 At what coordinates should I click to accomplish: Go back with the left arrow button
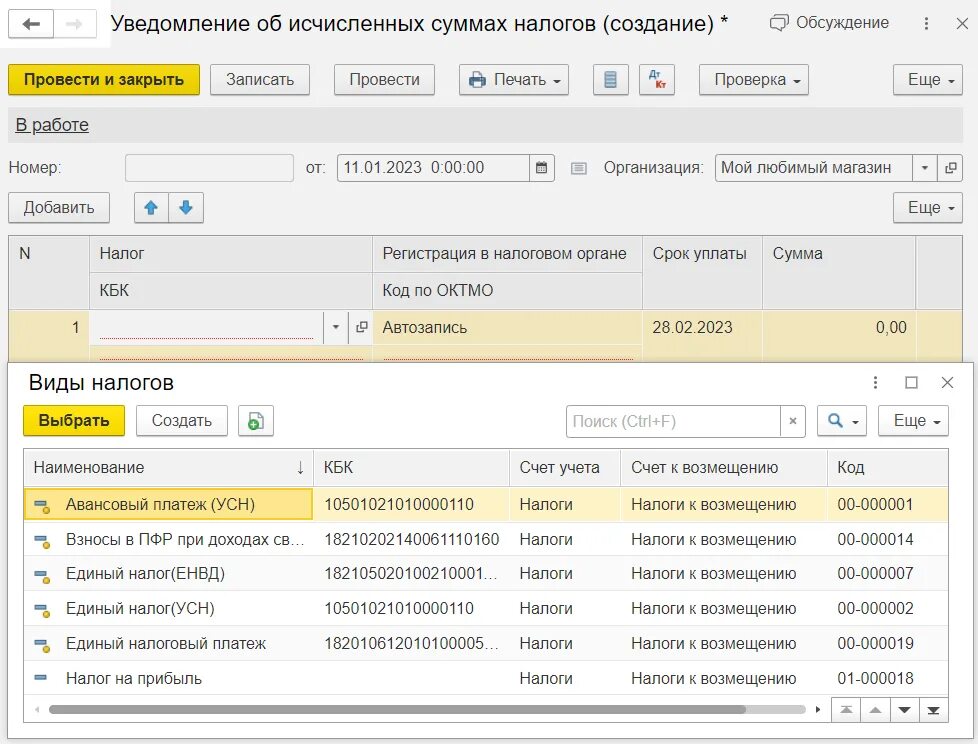[x=31, y=24]
